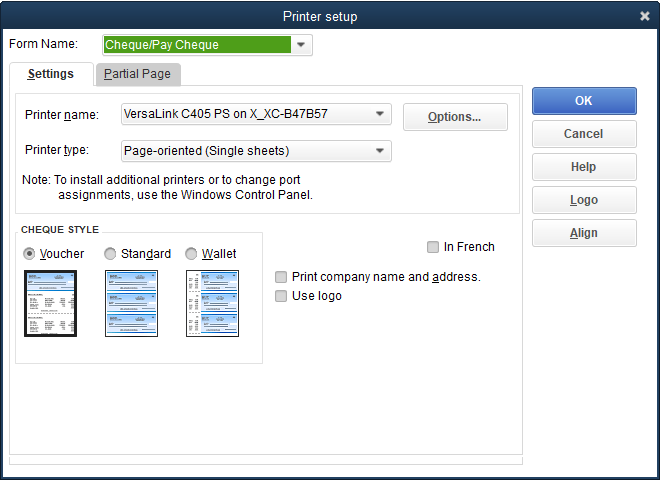Close the Printer setup dialog
The width and height of the screenshot is (660, 480).
tap(644, 16)
